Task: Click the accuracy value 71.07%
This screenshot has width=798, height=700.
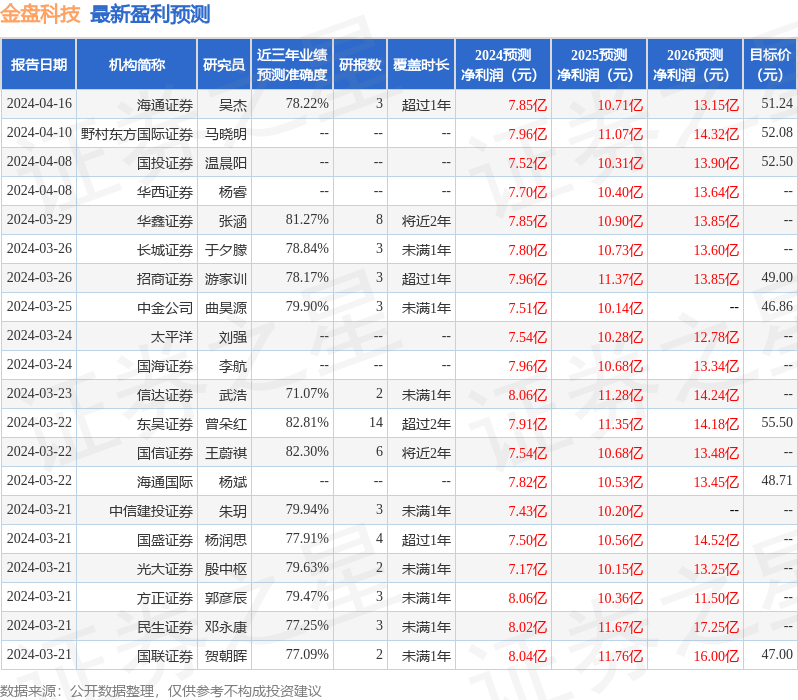Action: pos(307,394)
